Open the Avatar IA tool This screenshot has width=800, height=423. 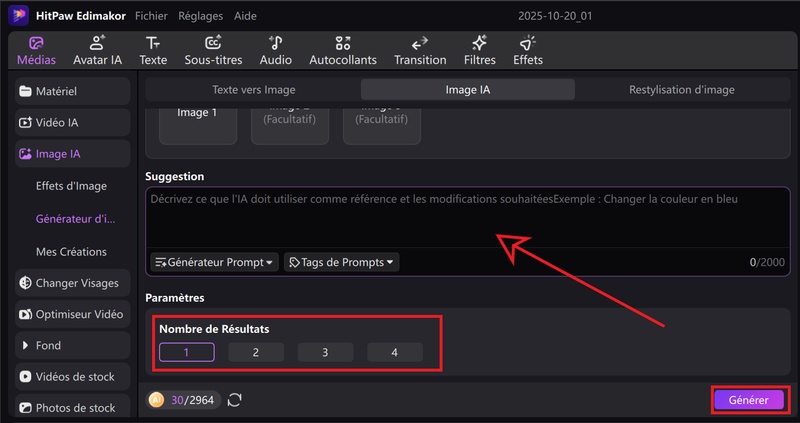[97, 51]
